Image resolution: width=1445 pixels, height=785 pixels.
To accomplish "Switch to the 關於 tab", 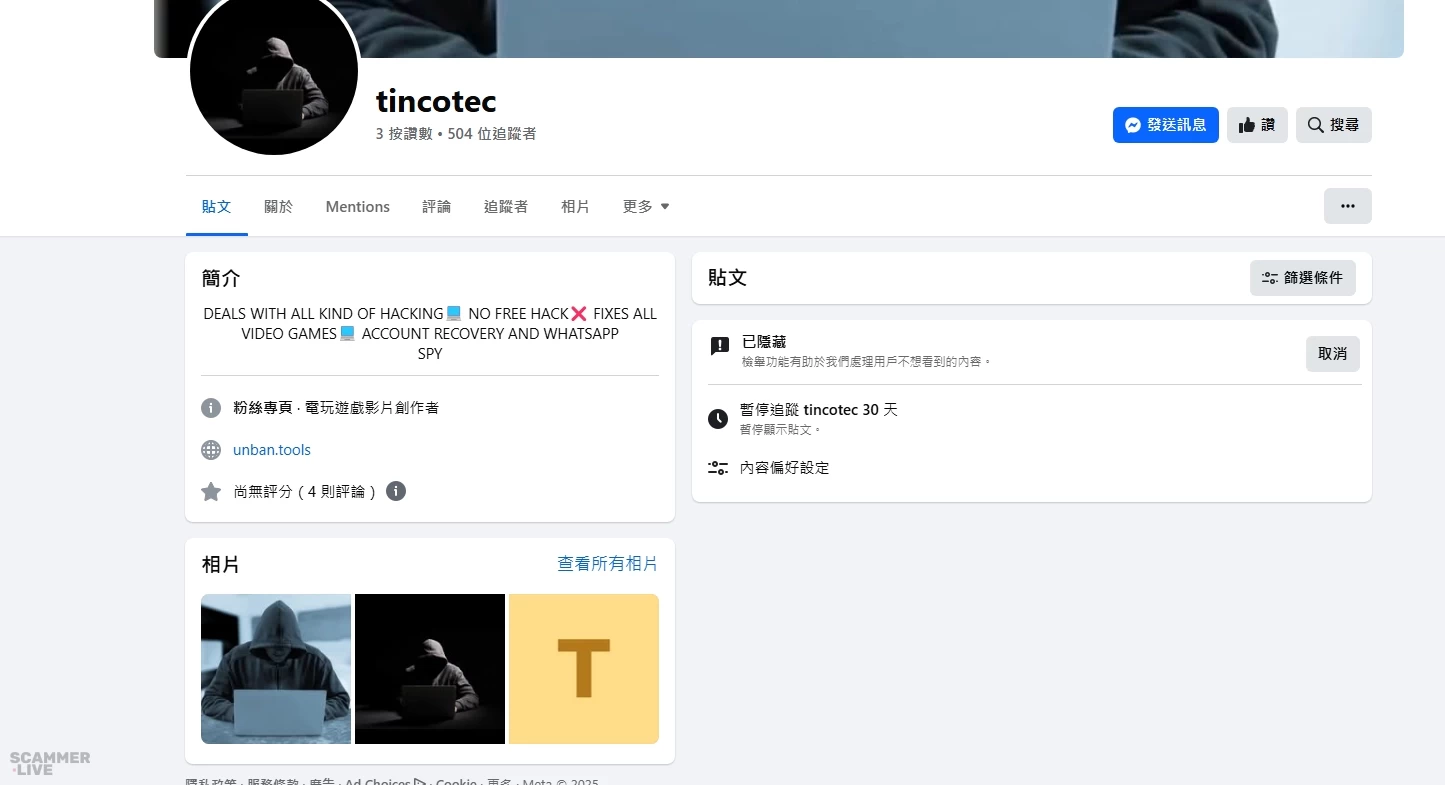I will (279, 207).
